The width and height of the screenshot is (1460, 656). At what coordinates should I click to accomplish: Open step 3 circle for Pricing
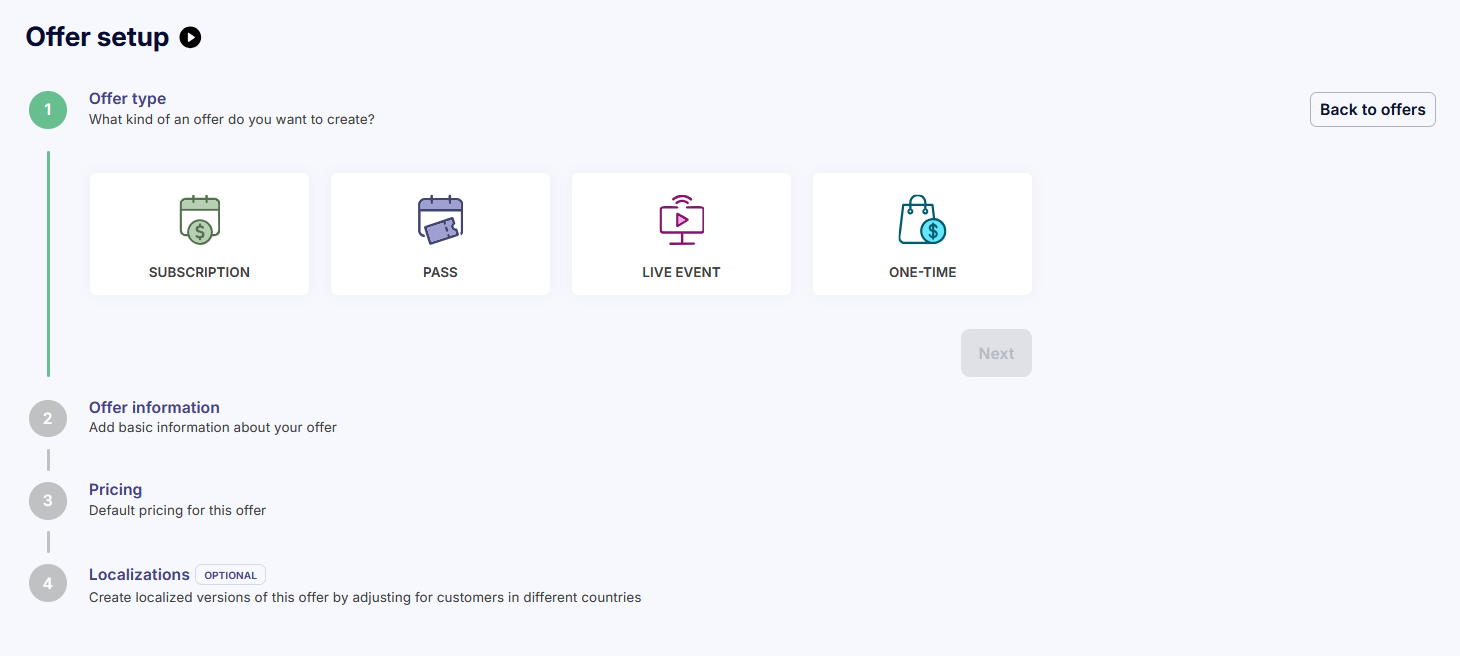pos(48,501)
